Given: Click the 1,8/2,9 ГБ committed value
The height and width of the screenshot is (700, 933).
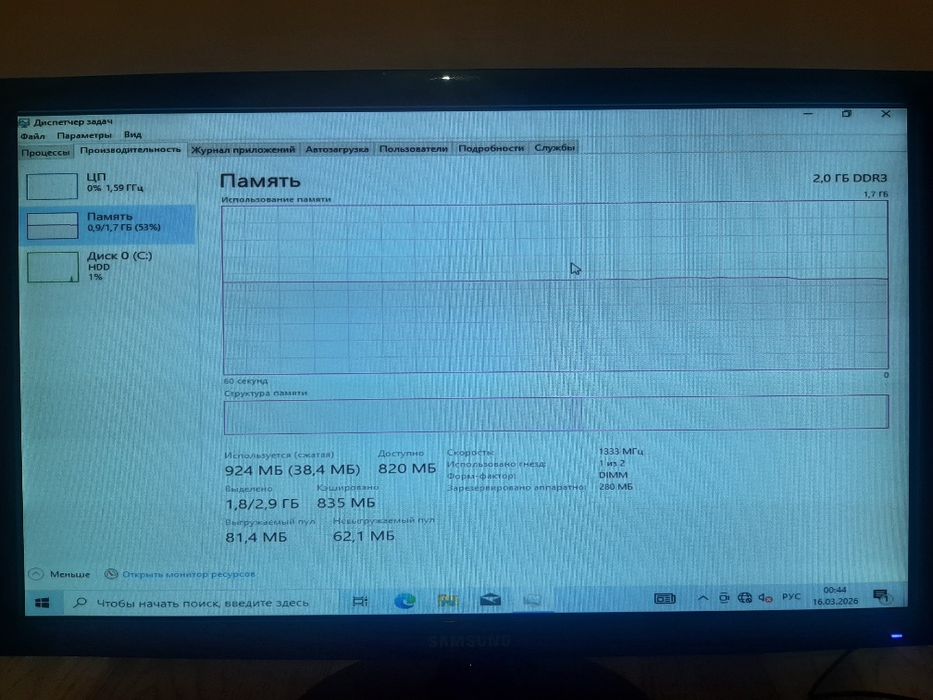Looking at the screenshot, I should click(x=262, y=504).
